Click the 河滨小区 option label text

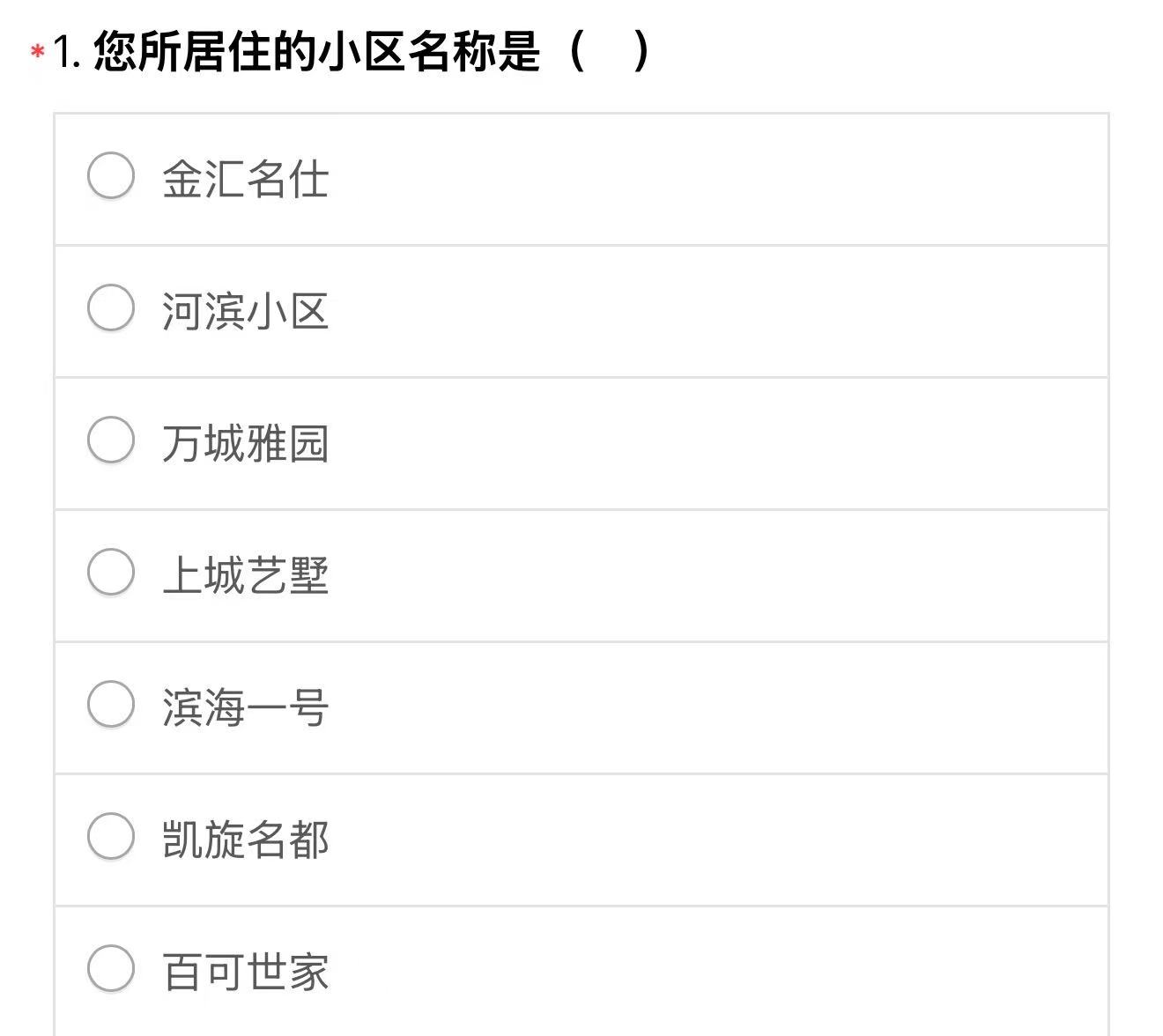[x=245, y=311]
